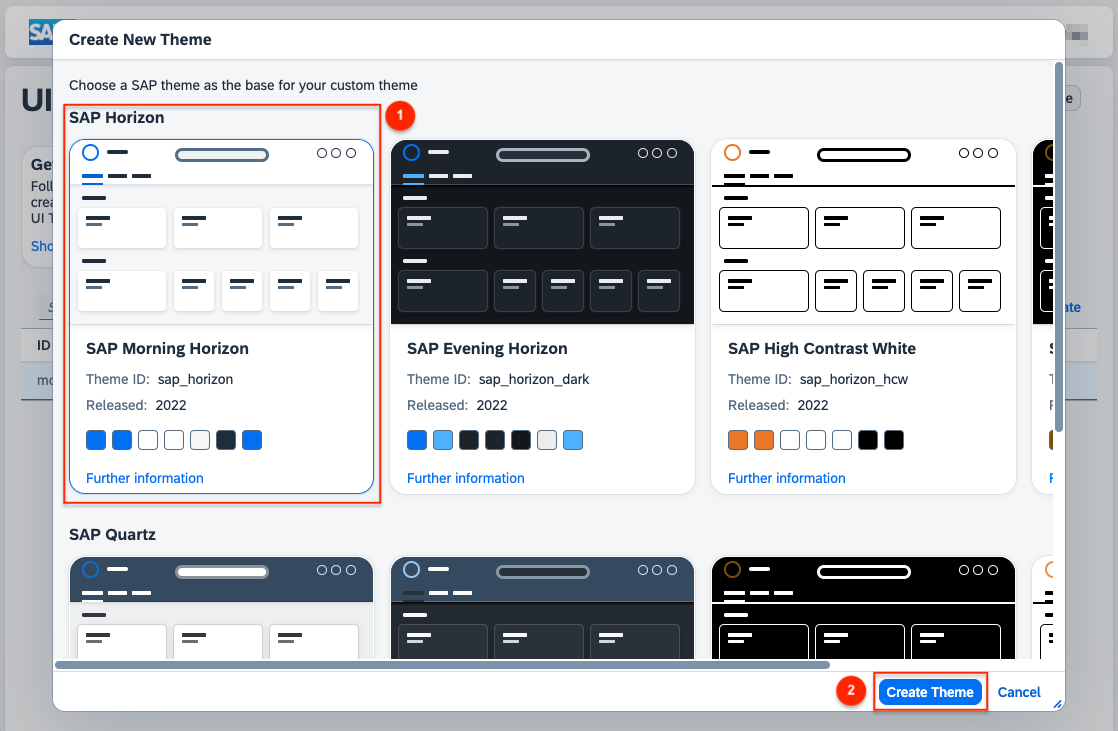Choose the SAP Quartz high contrast black thumbnail
Image resolution: width=1118 pixels, height=731 pixels.
[x=863, y=608]
